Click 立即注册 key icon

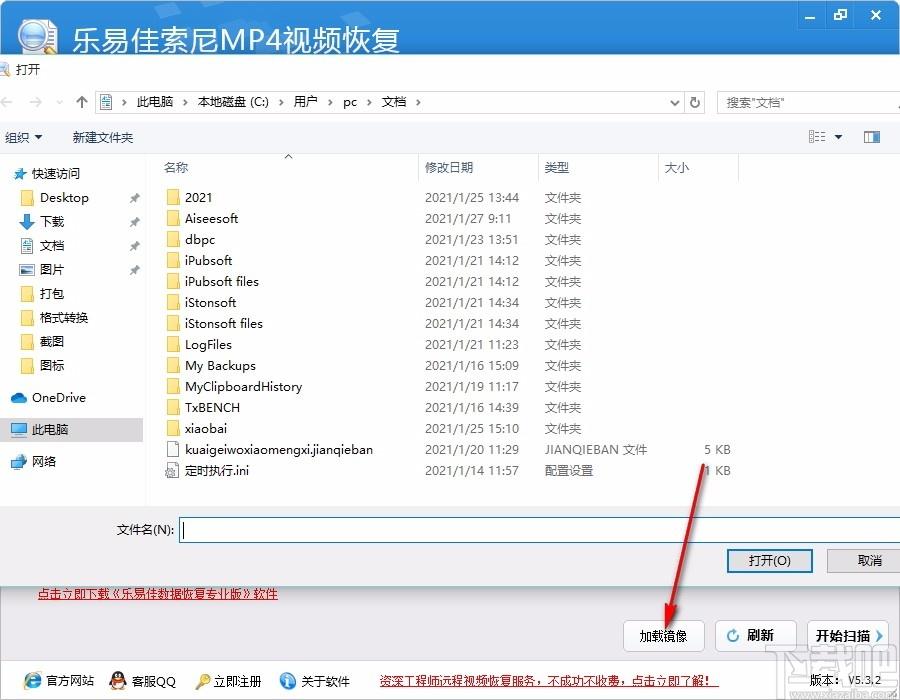202,682
